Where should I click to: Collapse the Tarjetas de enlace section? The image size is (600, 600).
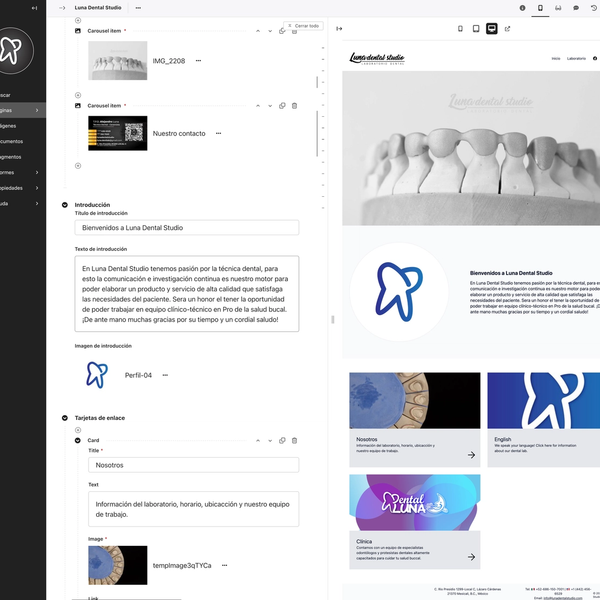pyautogui.click(x=65, y=418)
